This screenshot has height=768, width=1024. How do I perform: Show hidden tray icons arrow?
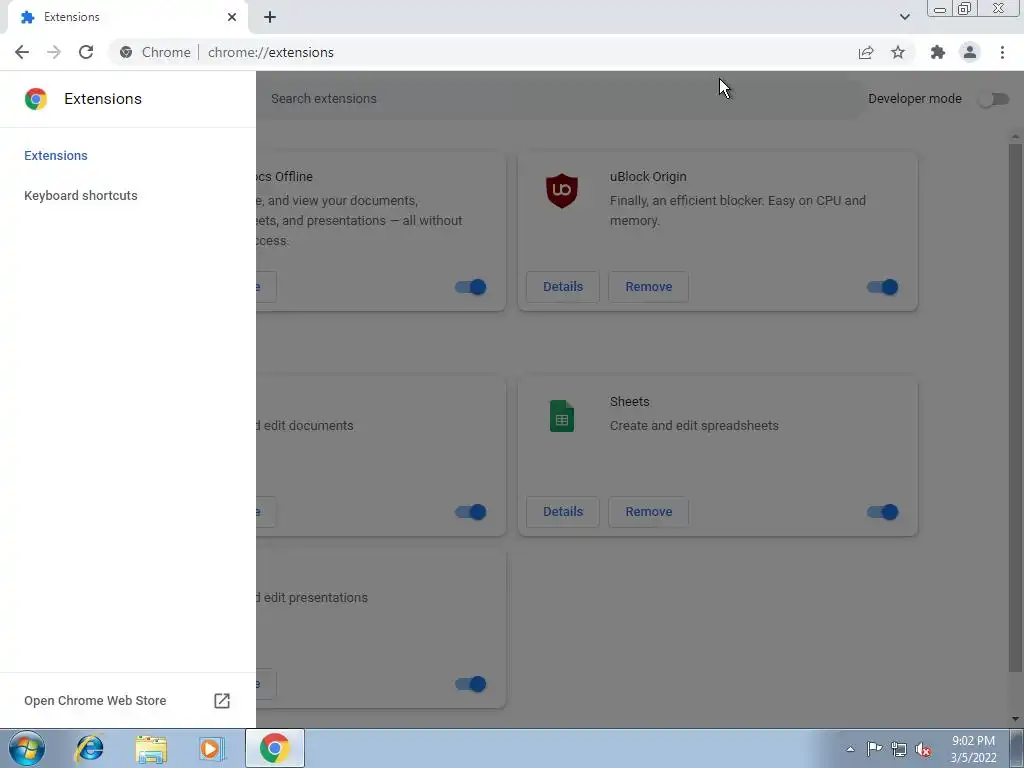point(850,749)
